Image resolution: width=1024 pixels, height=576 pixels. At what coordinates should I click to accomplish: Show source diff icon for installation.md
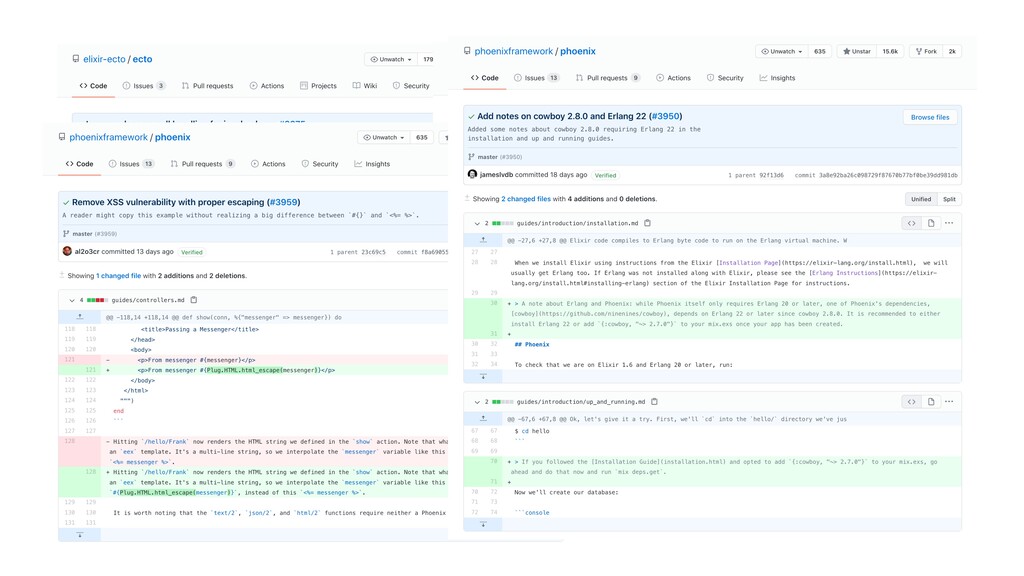pos(911,223)
